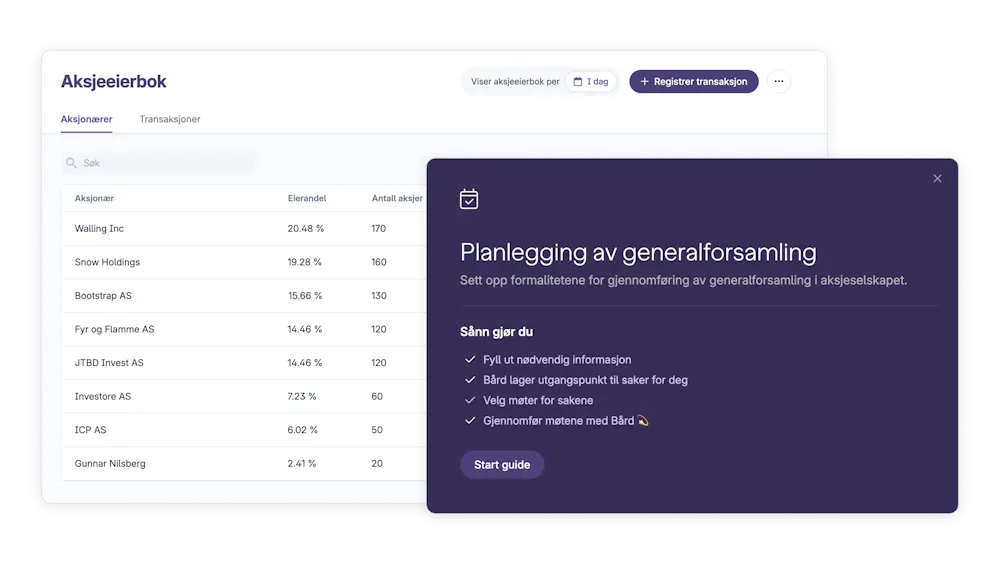This screenshot has width=1000, height=563.
Task: Select the Walling Inc shareholder row
Action: (244, 228)
